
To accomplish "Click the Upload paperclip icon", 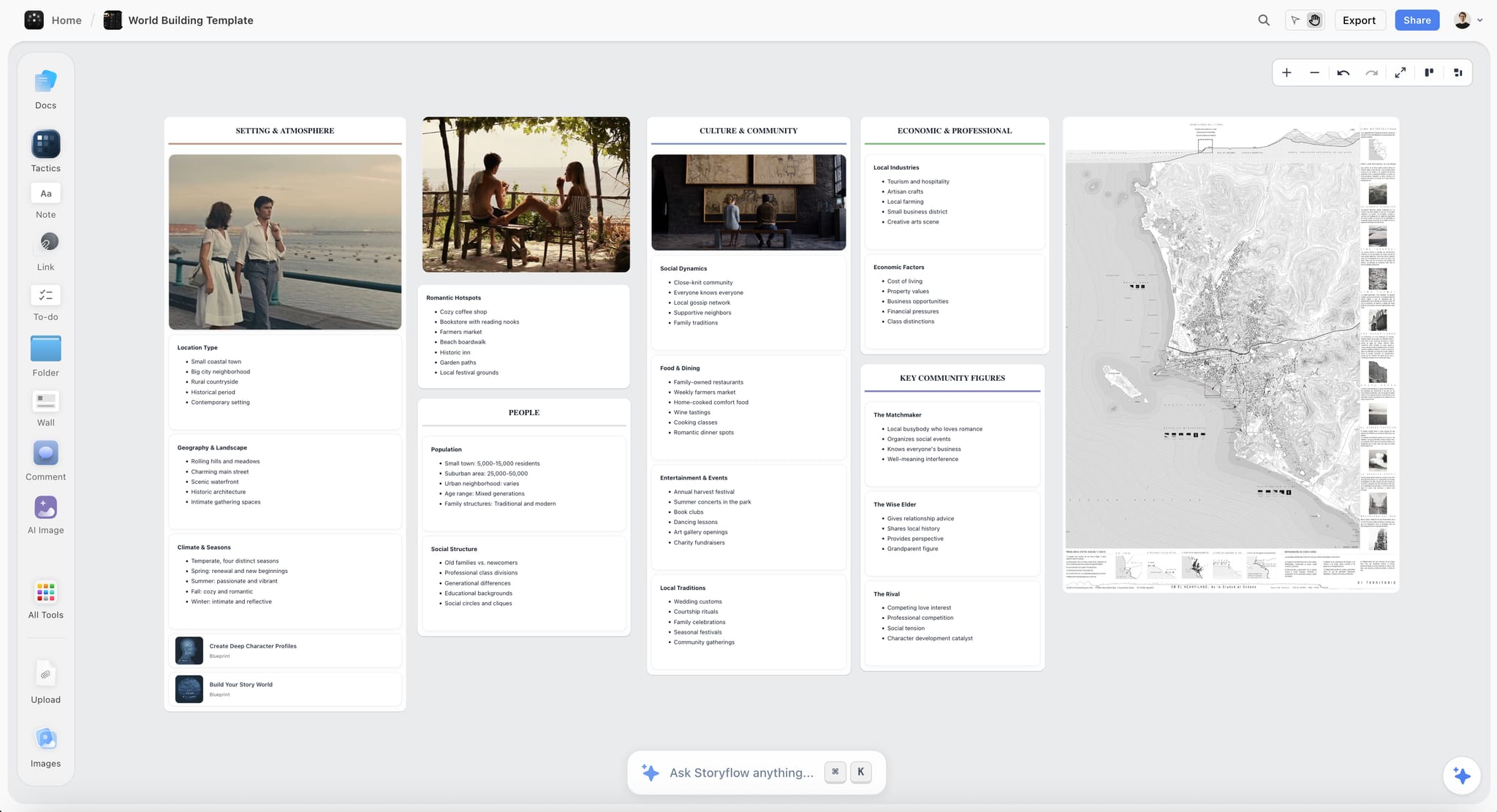I will point(45,675).
